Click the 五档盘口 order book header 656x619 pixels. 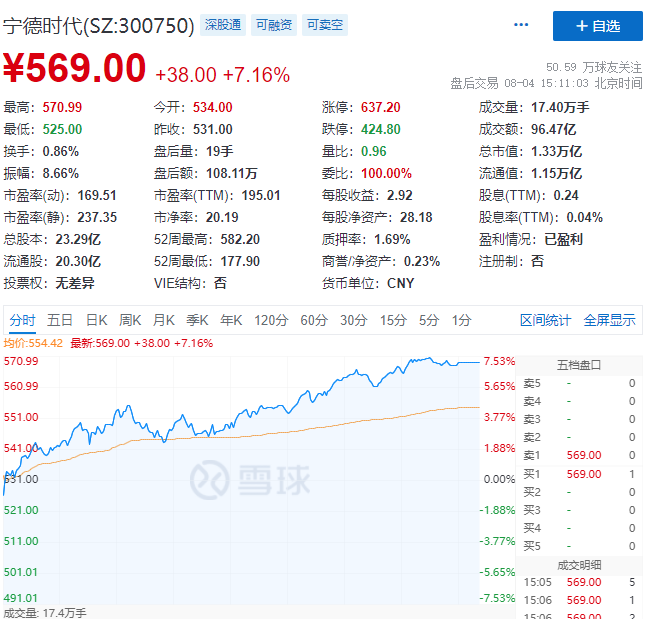tap(579, 365)
